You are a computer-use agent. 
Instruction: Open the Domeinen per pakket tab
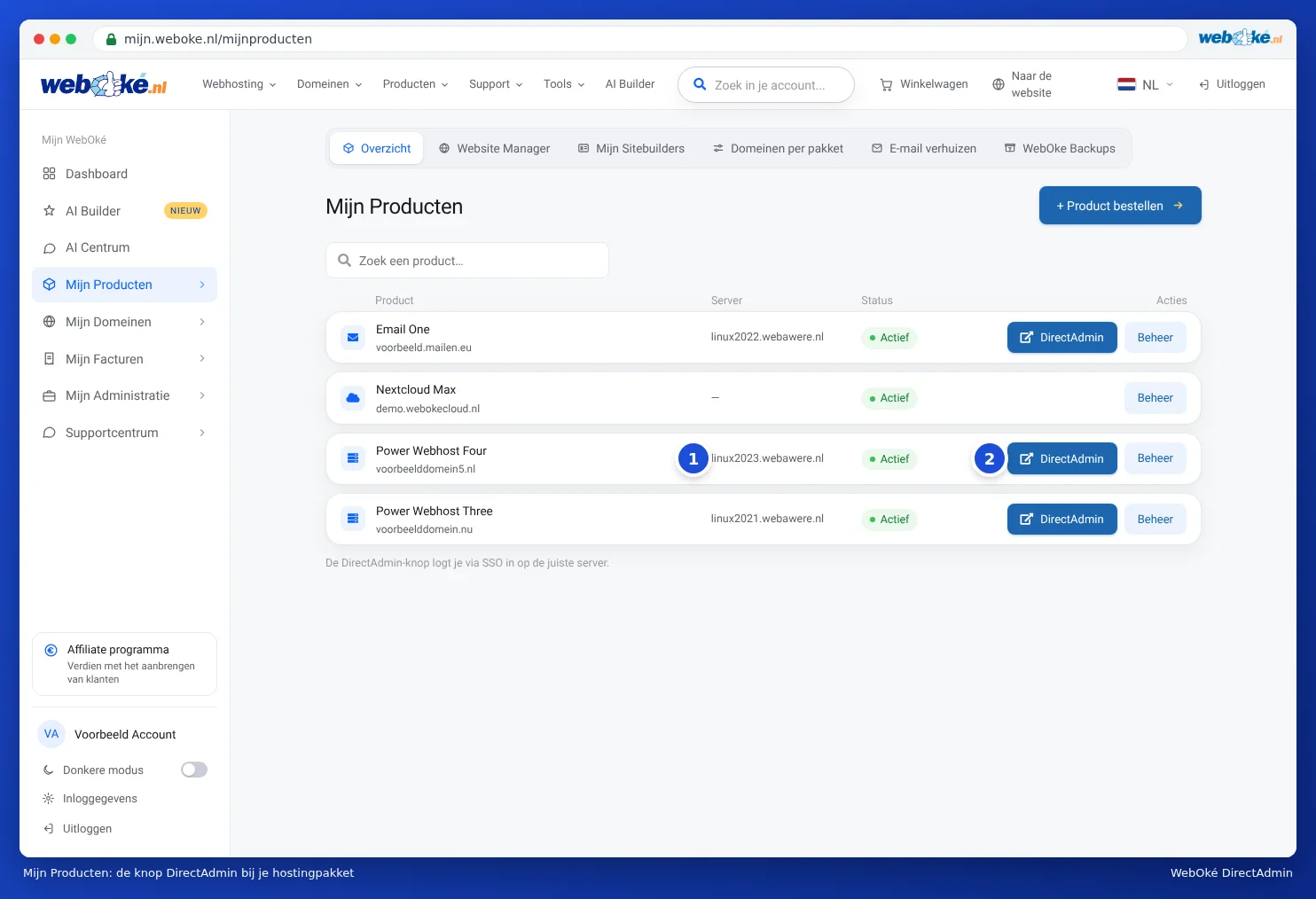[778, 149]
